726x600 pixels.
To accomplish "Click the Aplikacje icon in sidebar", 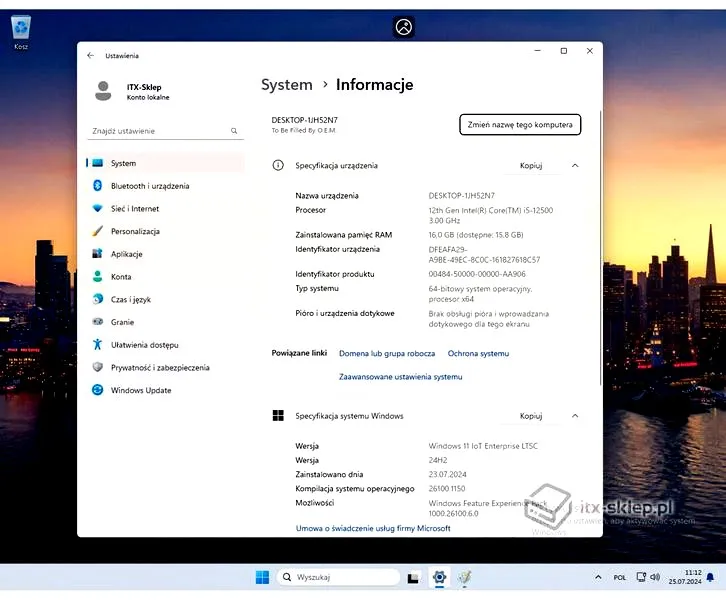I will pos(97,254).
